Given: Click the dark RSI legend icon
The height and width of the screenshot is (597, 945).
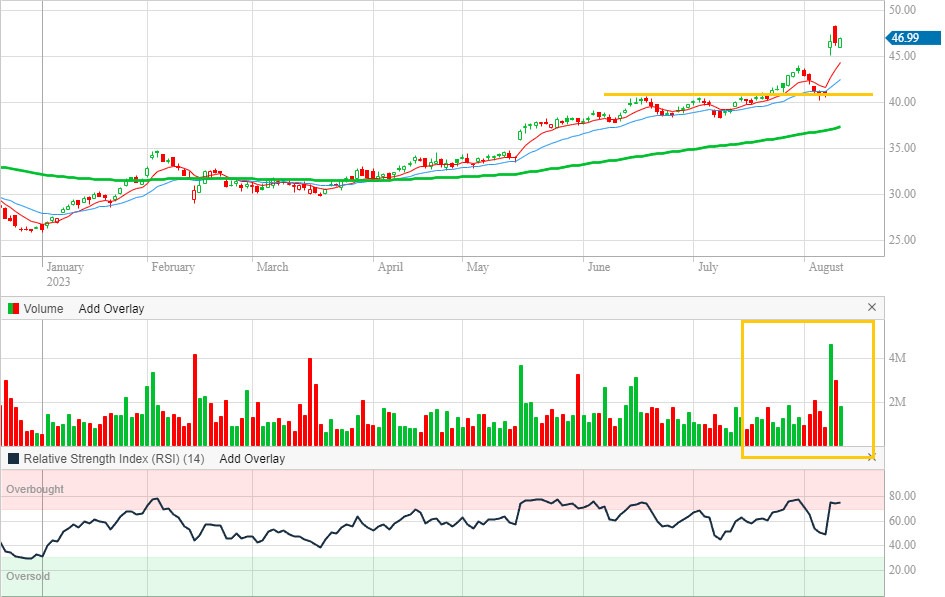Looking at the screenshot, I should 13,459.
